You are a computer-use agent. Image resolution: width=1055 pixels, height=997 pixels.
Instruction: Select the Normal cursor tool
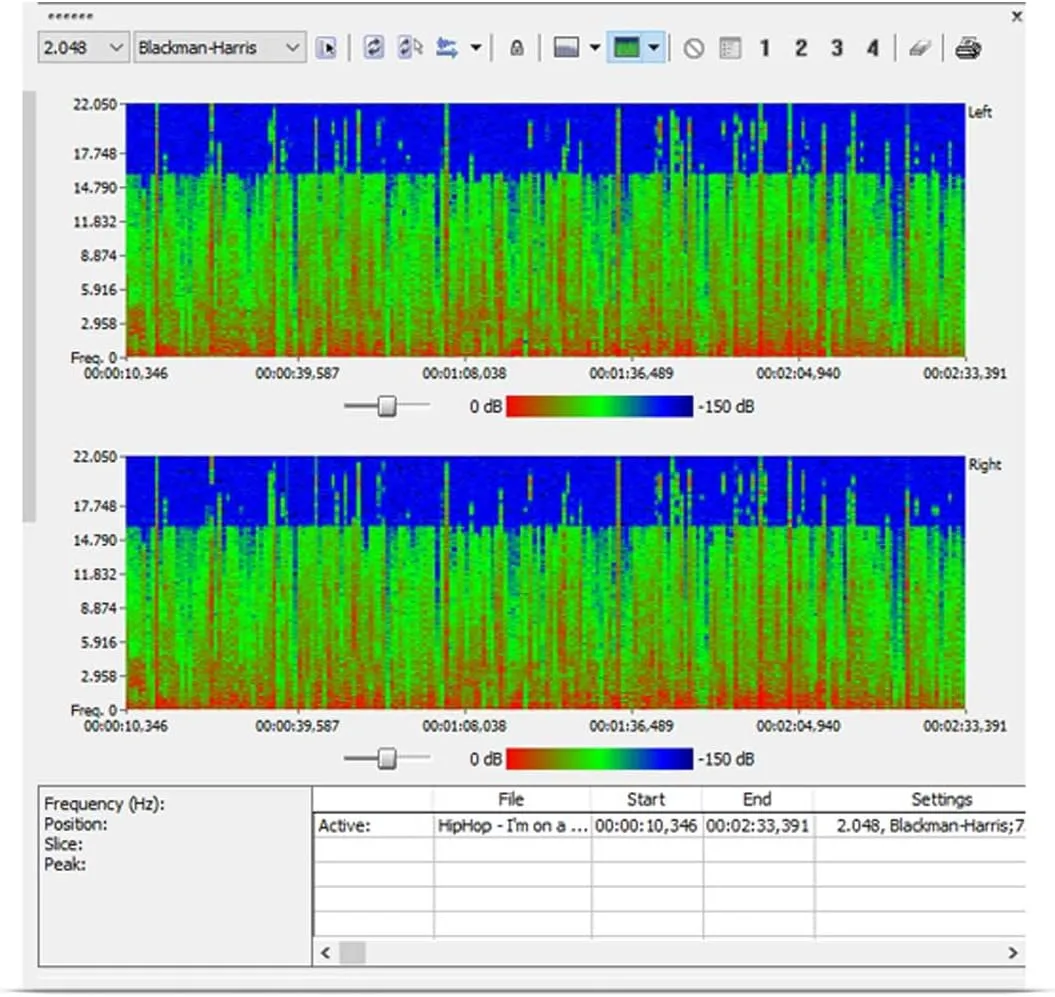pyautogui.click(x=325, y=47)
